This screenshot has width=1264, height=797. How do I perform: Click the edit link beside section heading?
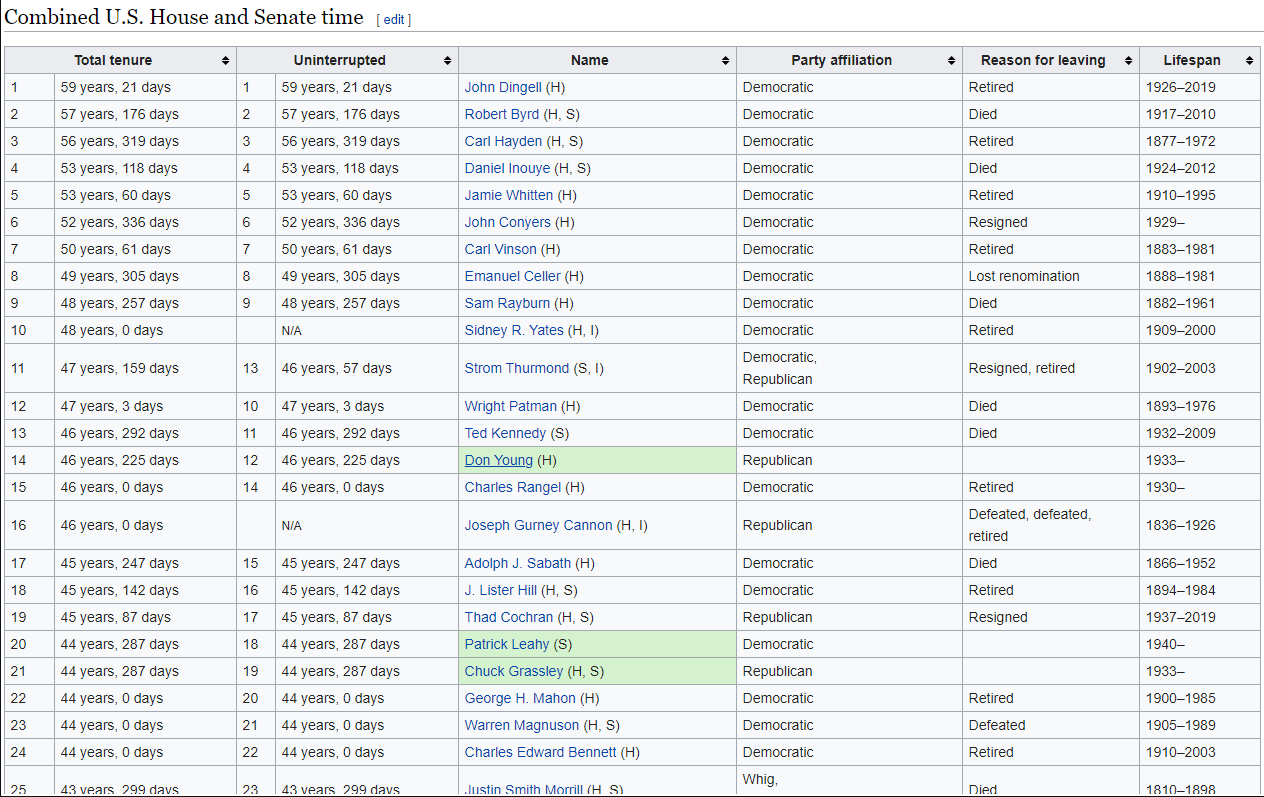coord(394,20)
